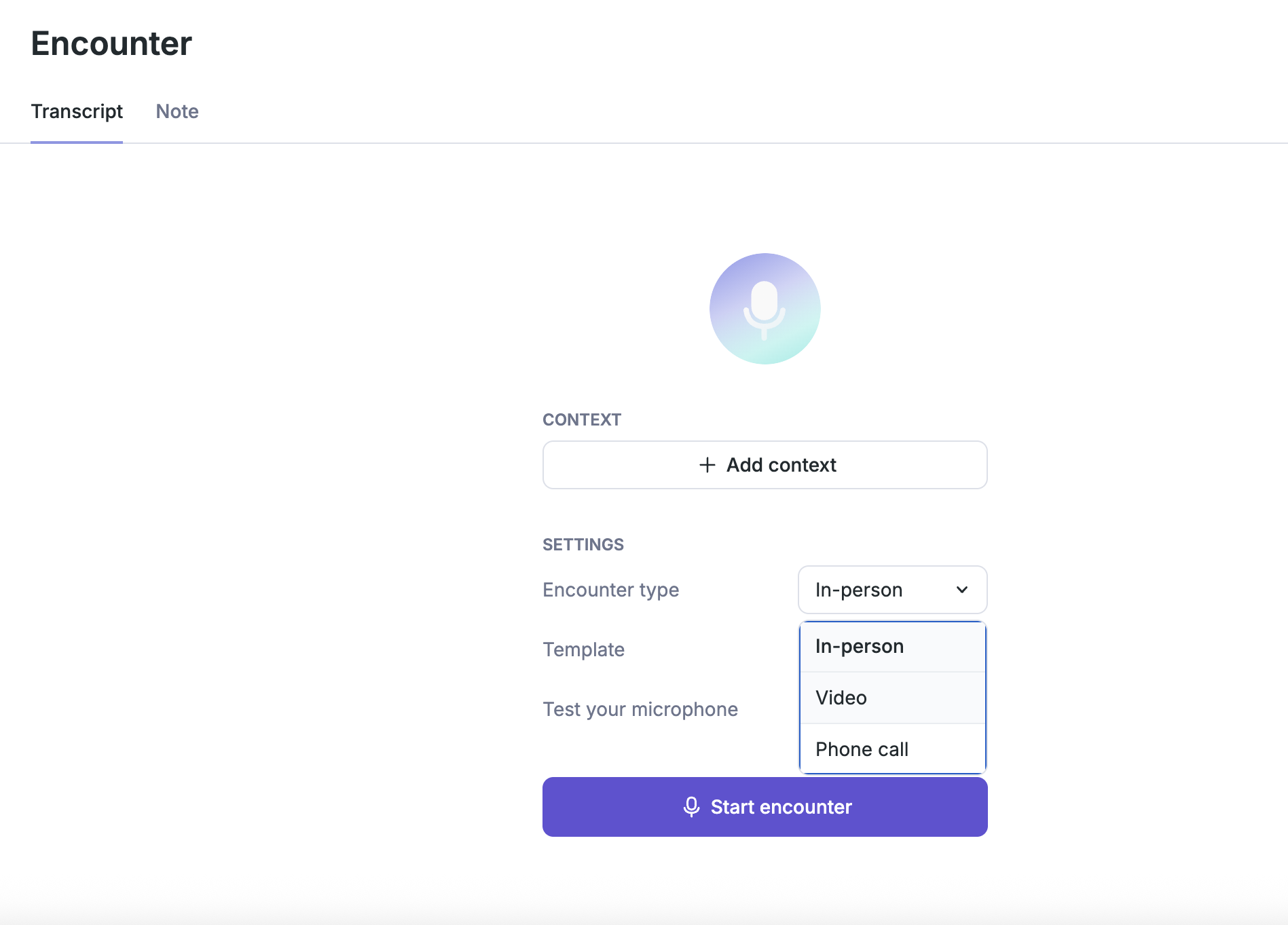Screen dimensions: 1288x925
Task: Click the Test your microphone label
Action: pyautogui.click(x=640, y=709)
